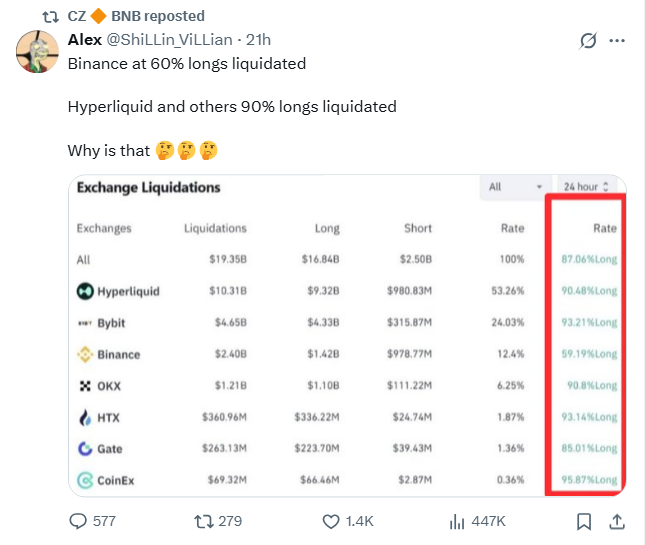This screenshot has width=645, height=545.
Task: Click the Grok circle-slash icon
Action: coord(589,40)
